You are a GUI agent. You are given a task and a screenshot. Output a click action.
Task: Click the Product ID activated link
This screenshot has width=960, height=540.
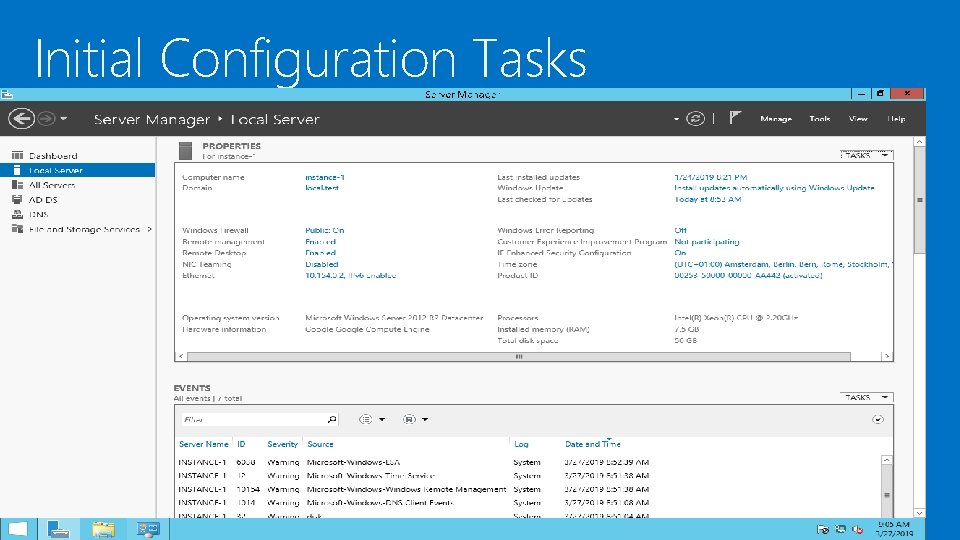coord(748,276)
